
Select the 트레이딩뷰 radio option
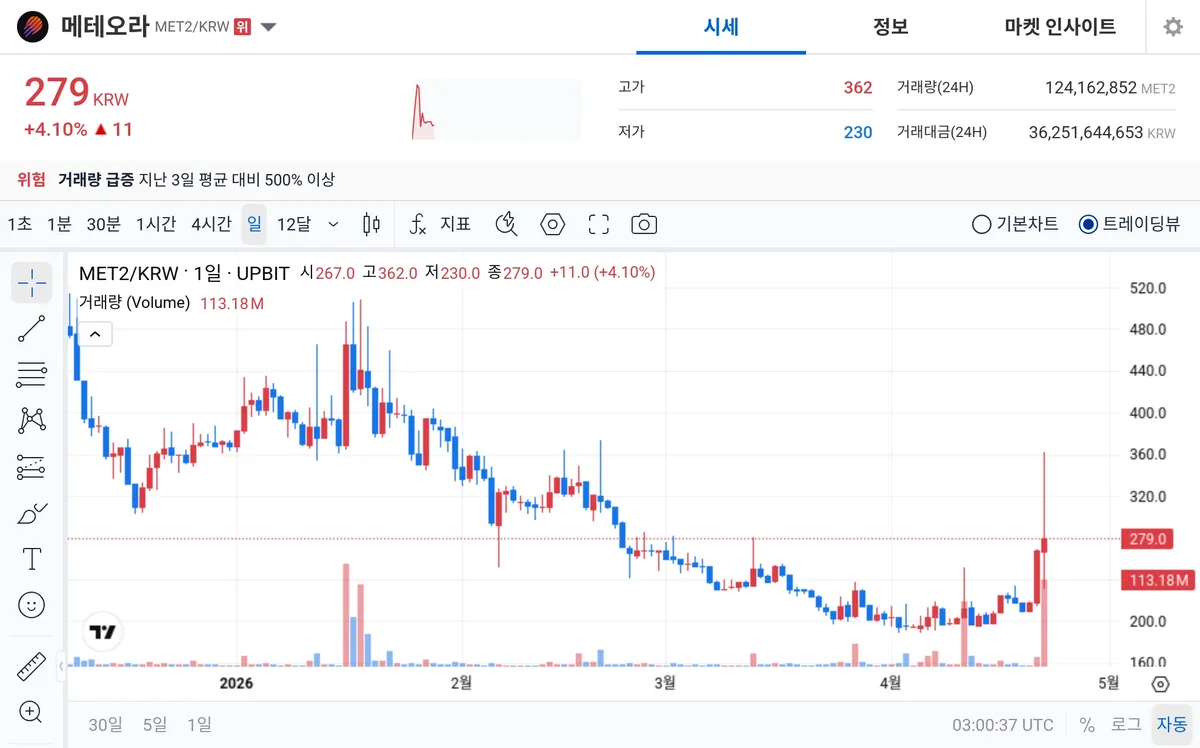(x=1130, y=224)
